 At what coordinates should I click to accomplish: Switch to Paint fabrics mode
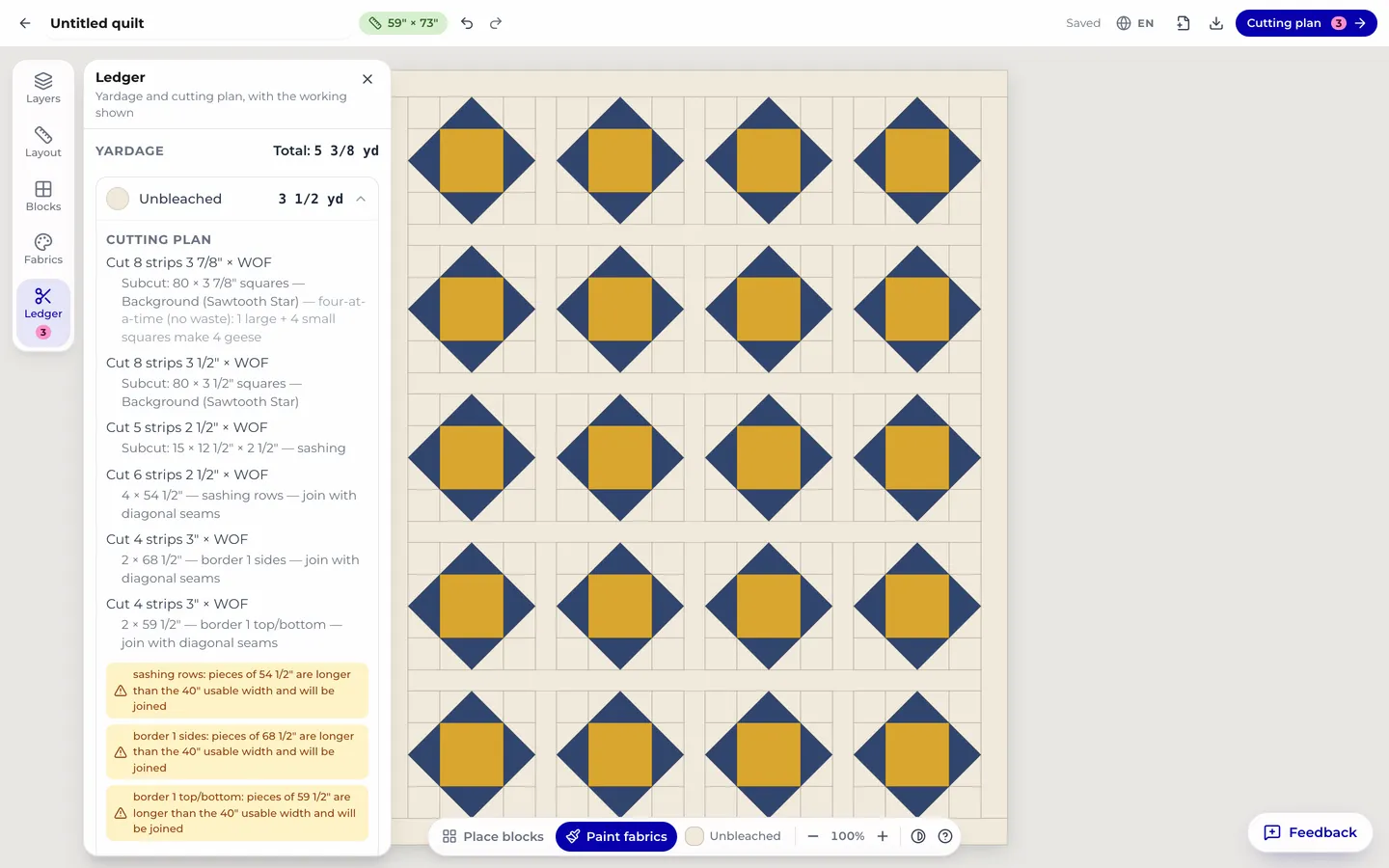(x=616, y=836)
